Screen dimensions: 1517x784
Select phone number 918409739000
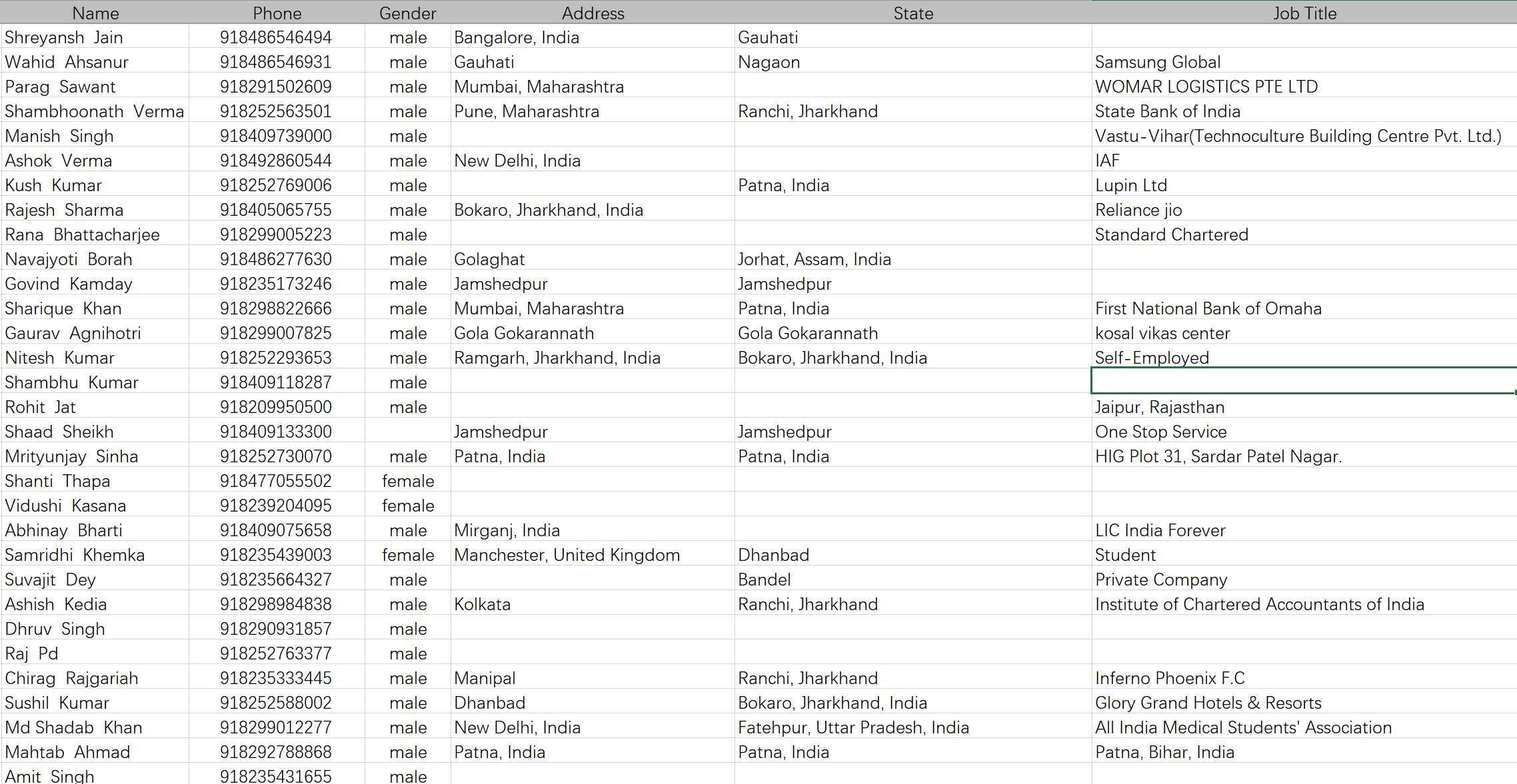click(277, 136)
